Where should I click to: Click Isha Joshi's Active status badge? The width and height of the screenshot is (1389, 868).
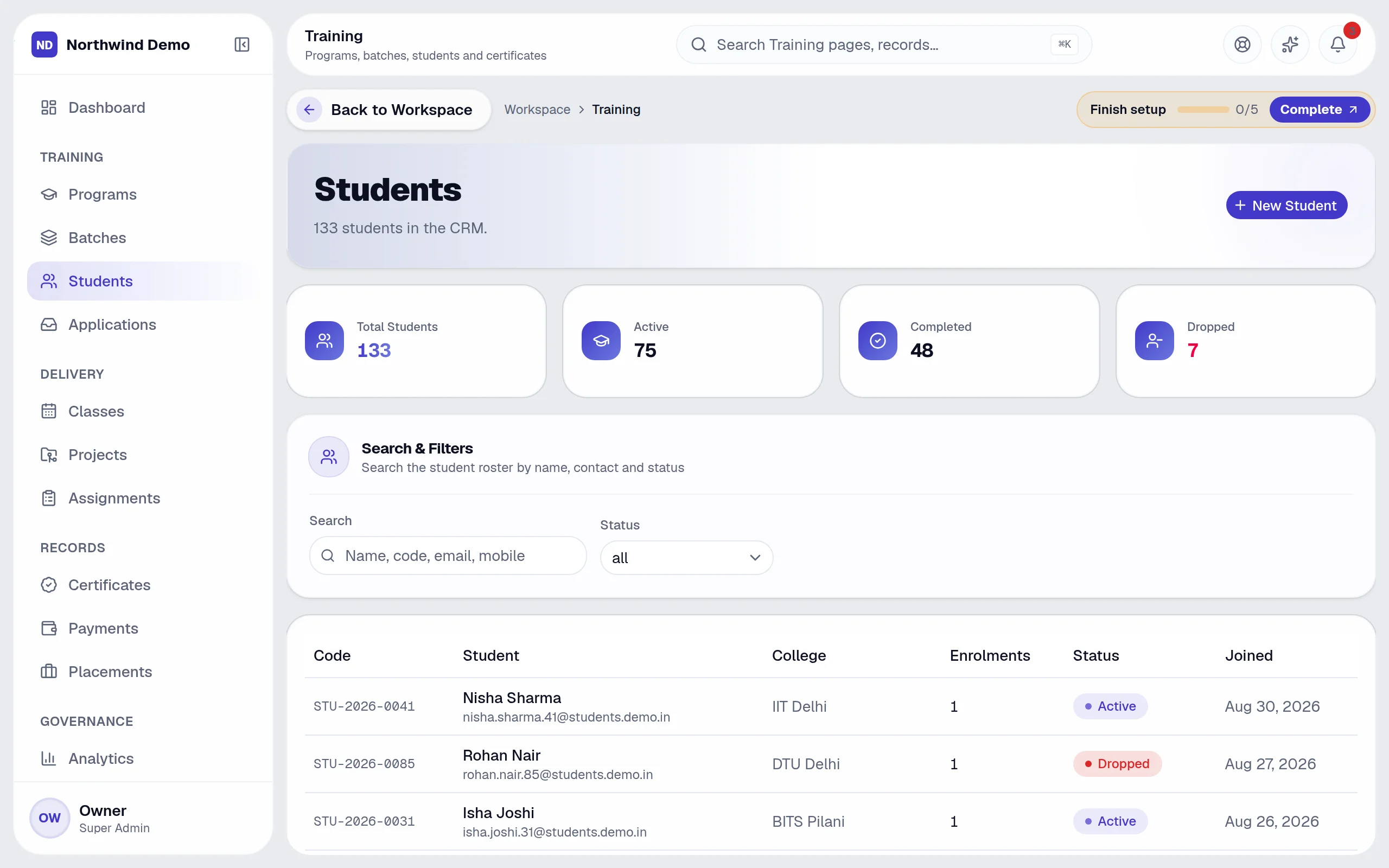(x=1110, y=821)
